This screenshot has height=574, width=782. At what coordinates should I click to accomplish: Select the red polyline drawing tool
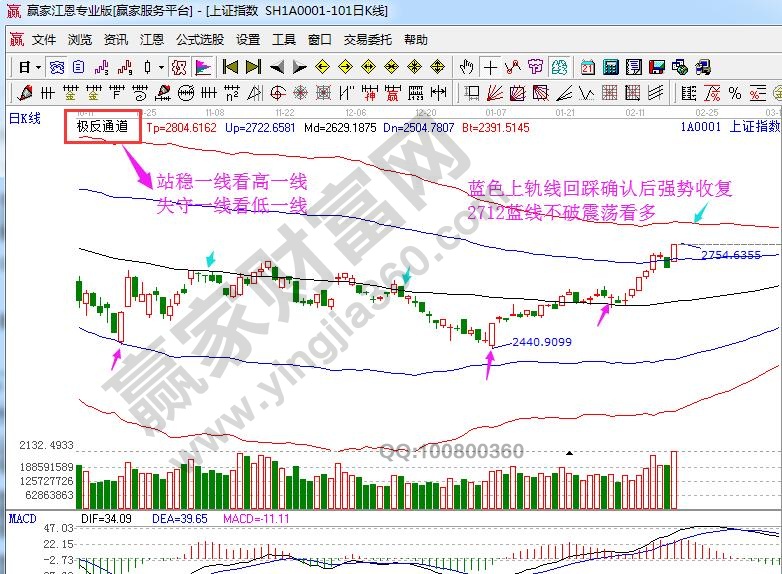pos(513,68)
